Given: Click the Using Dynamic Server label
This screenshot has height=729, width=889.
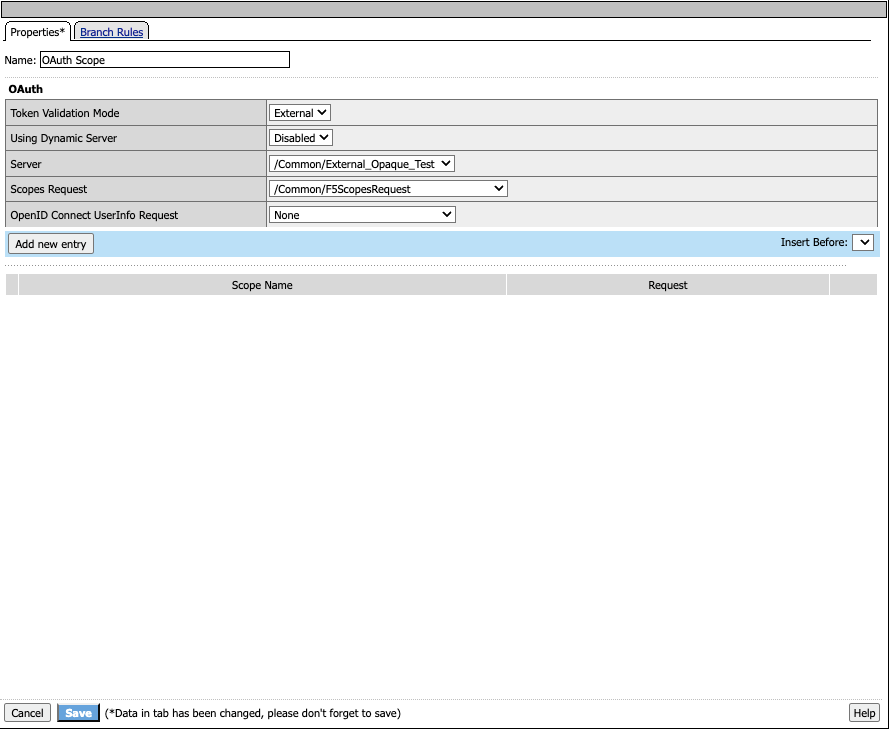Looking at the screenshot, I should (63, 138).
